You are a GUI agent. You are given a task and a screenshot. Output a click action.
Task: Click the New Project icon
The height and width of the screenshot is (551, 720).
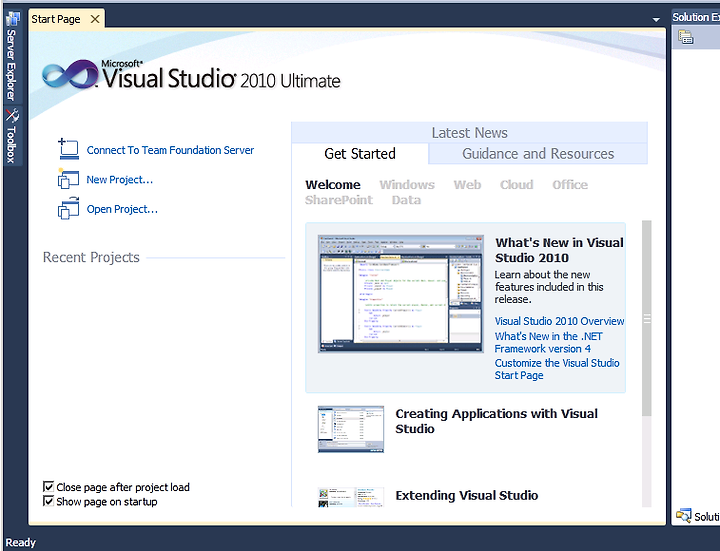(68, 179)
